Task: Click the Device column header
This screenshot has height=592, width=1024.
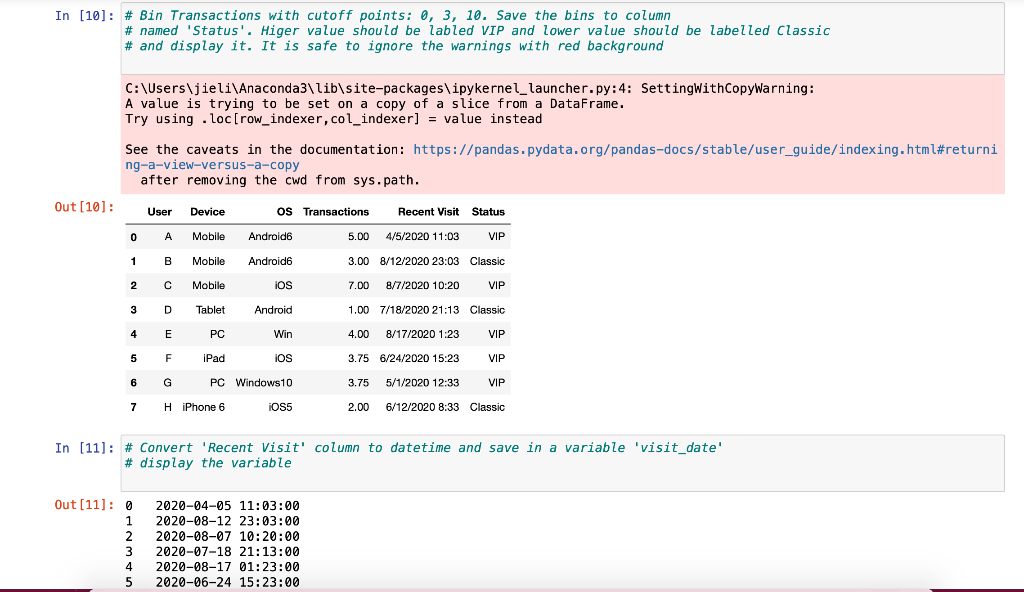Action: coord(206,212)
